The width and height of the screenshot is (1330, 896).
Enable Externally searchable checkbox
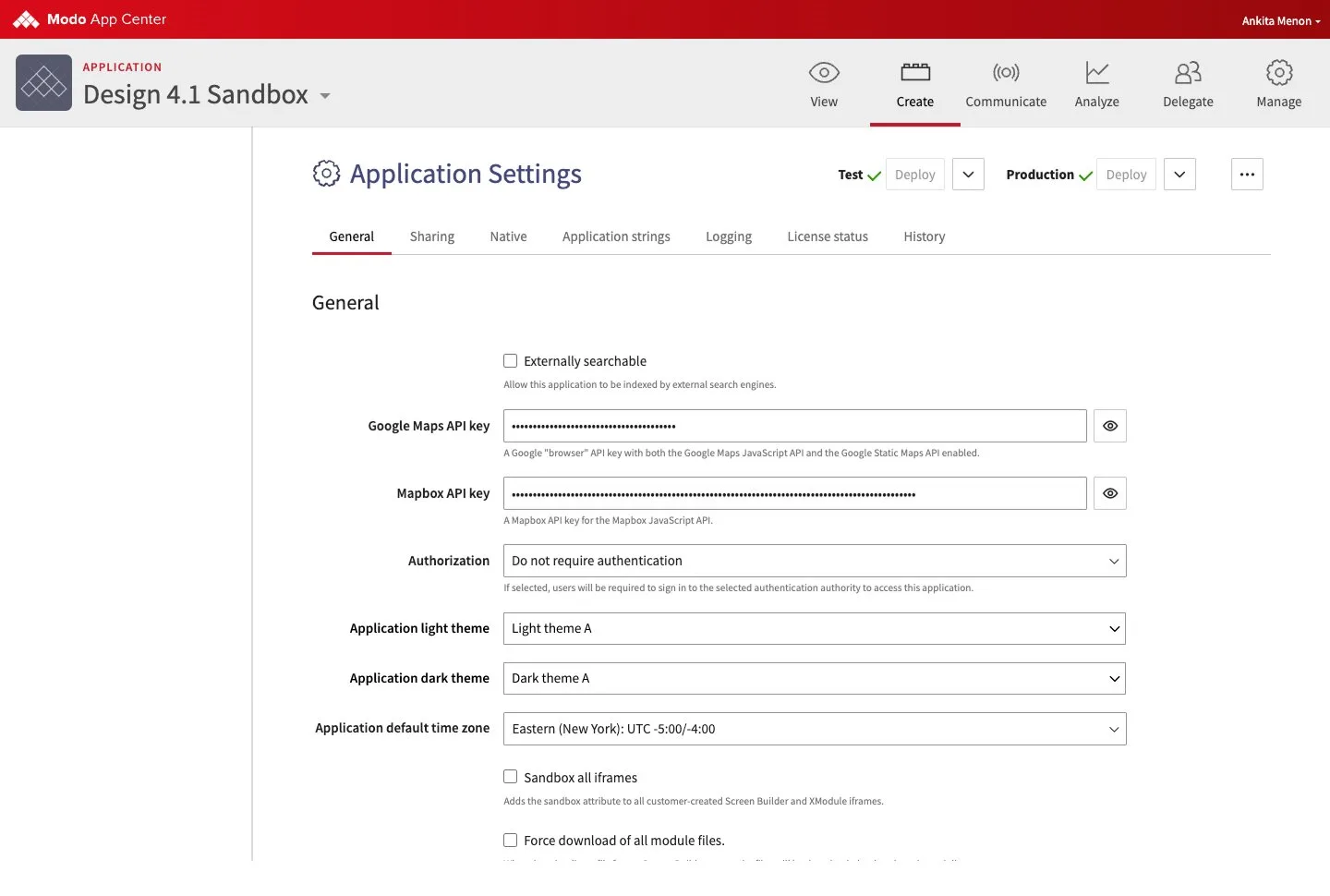pyautogui.click(x=510, y=361)
